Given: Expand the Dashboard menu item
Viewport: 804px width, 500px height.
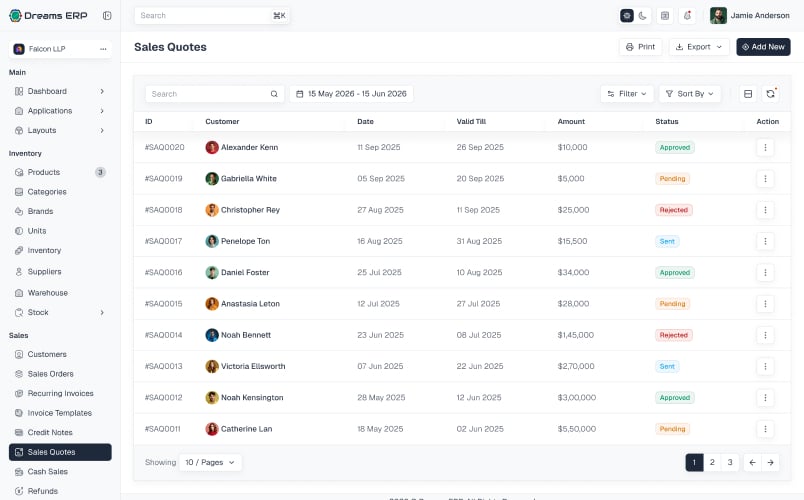Looking at the screenshot, I should coord(60,91).
